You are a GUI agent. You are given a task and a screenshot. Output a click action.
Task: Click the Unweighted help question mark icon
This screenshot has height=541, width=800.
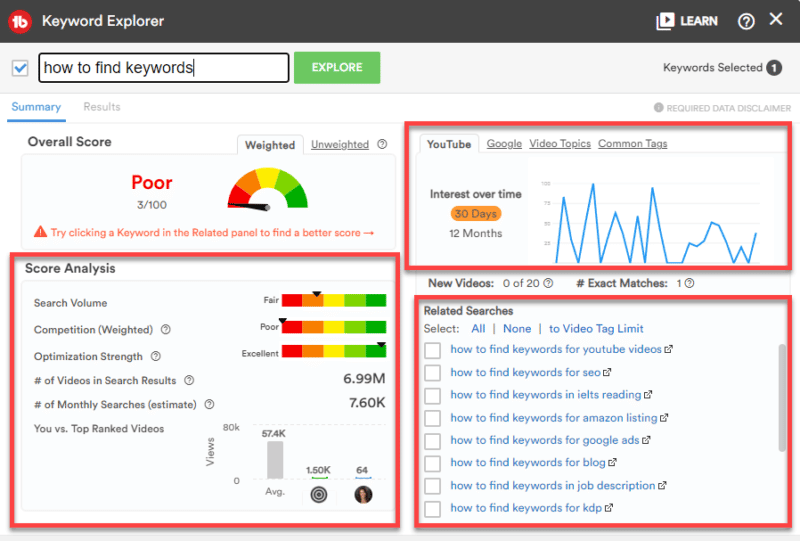click(x=382, y=144)
